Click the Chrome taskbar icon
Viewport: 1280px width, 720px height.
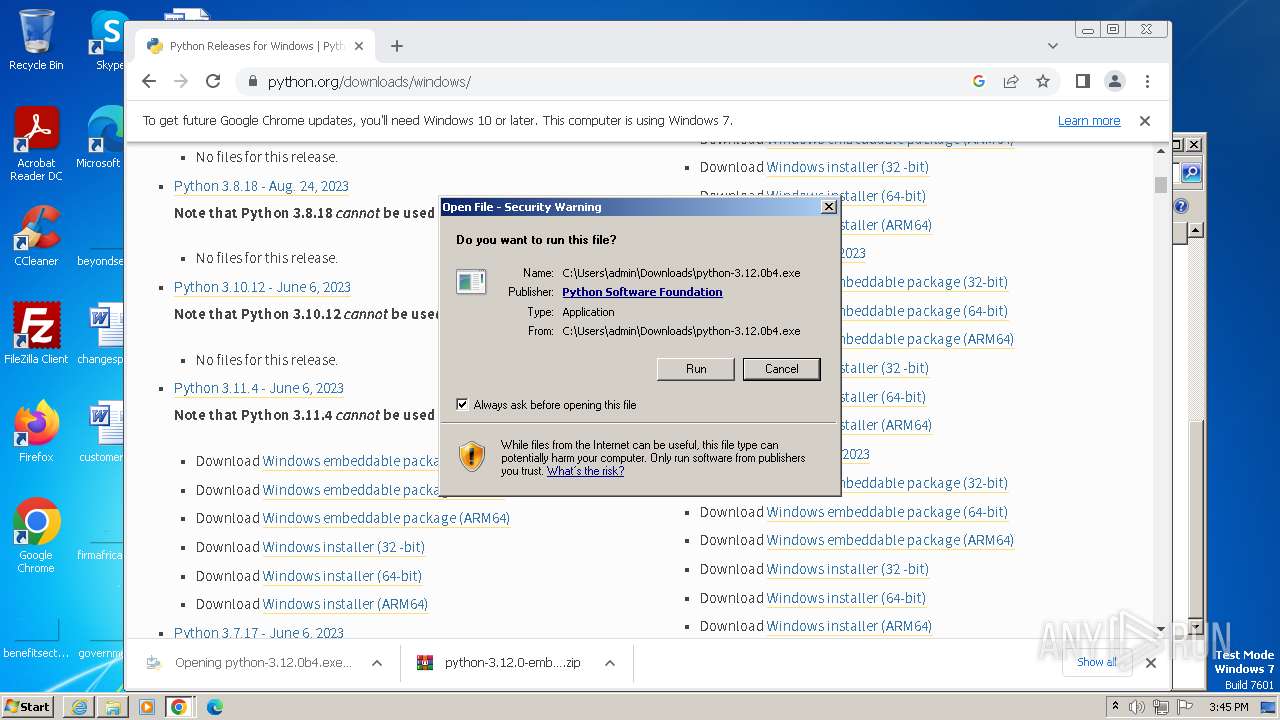click(x=179, y=707)
